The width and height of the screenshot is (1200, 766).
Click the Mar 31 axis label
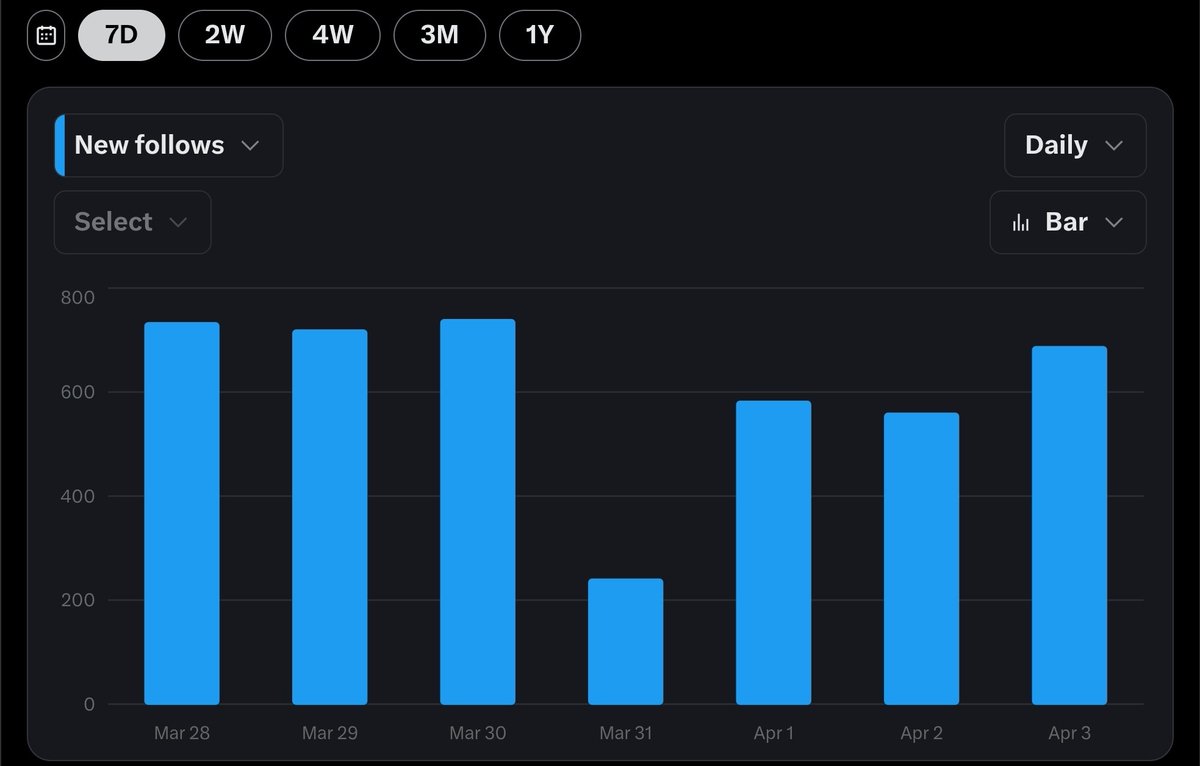626,733
